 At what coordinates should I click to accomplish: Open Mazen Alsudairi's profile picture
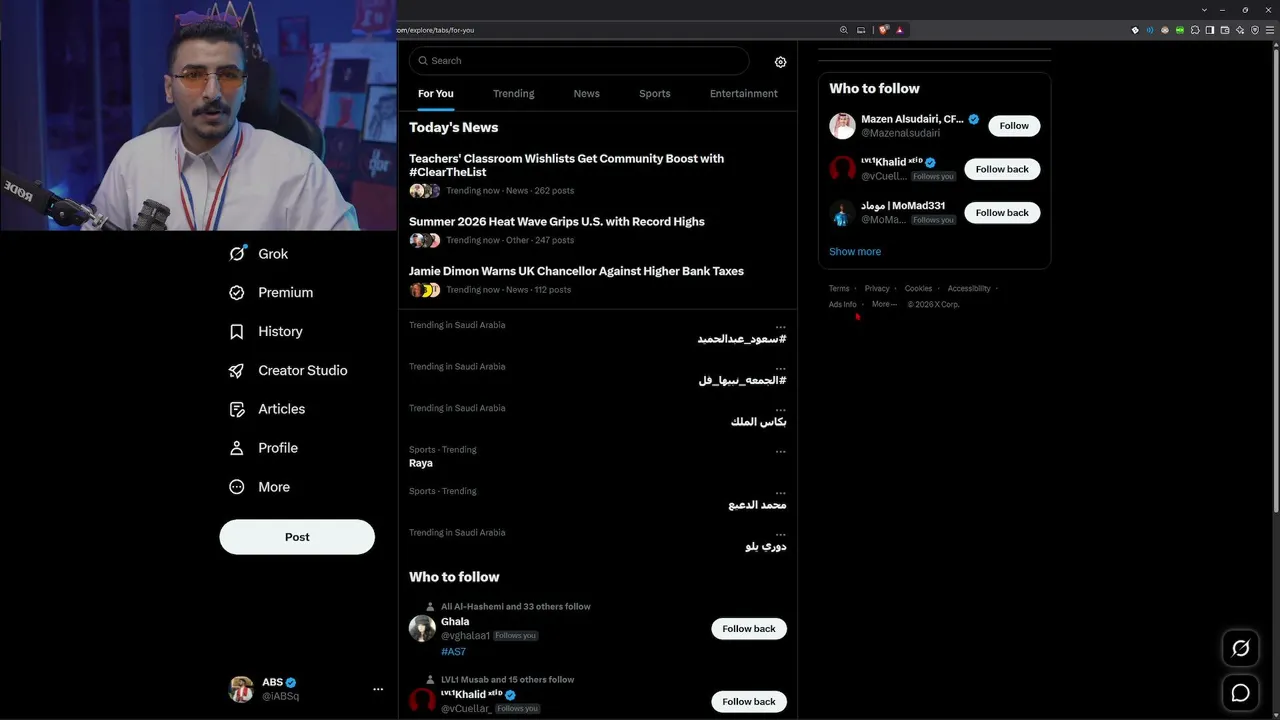click(x=842, y=126)
